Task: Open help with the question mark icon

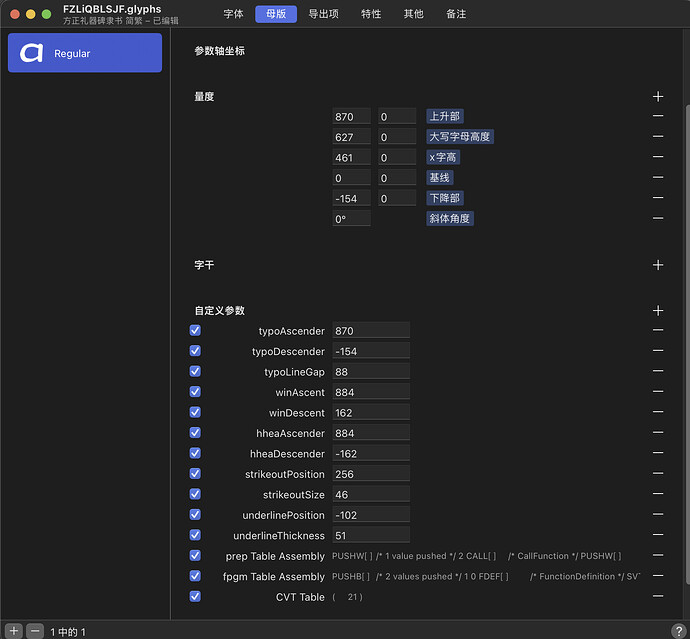Action: tap(678, 631)
